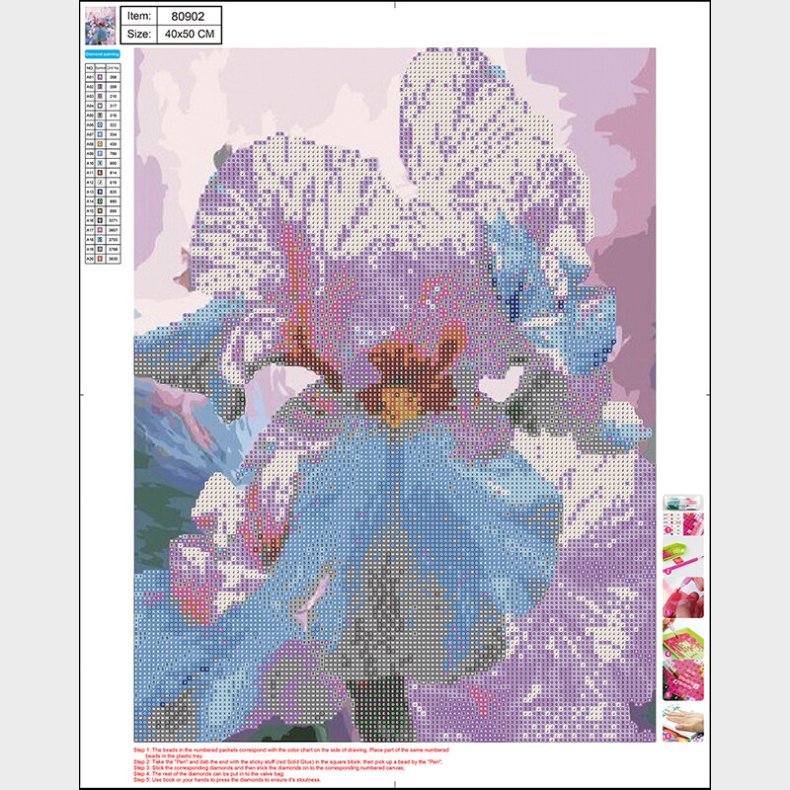Click DMC number in the A16 row

pos(113,221)
